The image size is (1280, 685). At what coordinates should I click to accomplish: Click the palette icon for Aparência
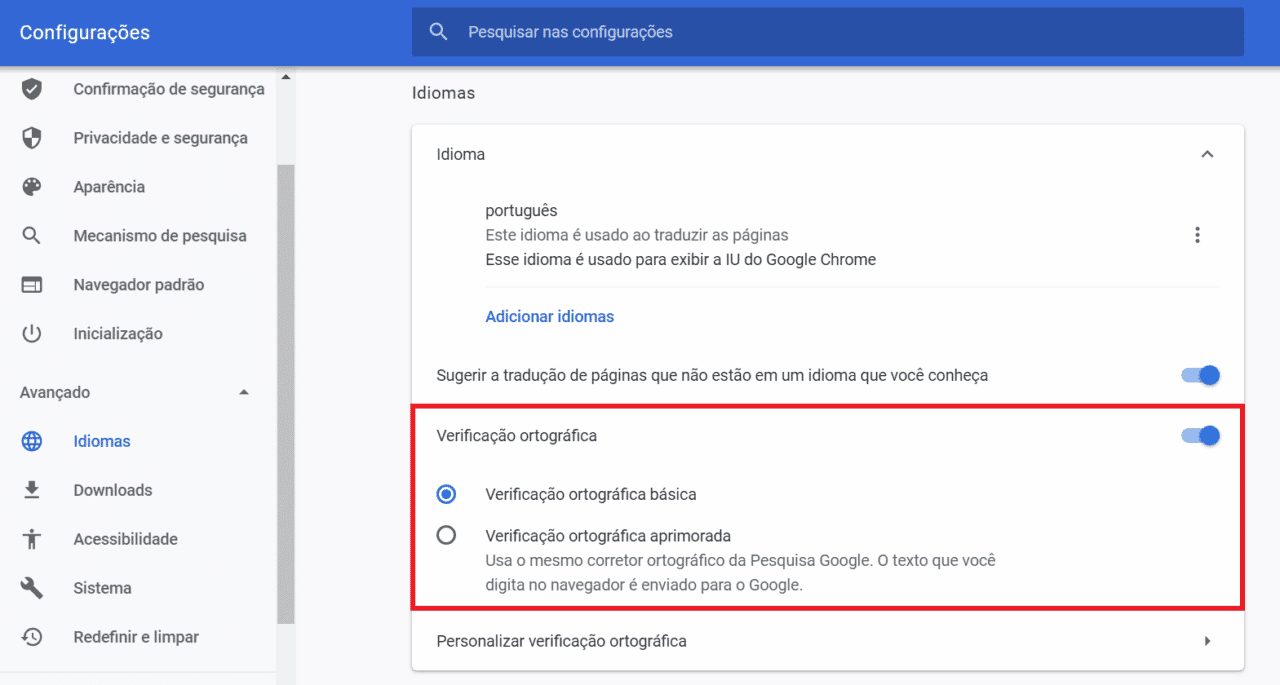[x=32, y=187]
